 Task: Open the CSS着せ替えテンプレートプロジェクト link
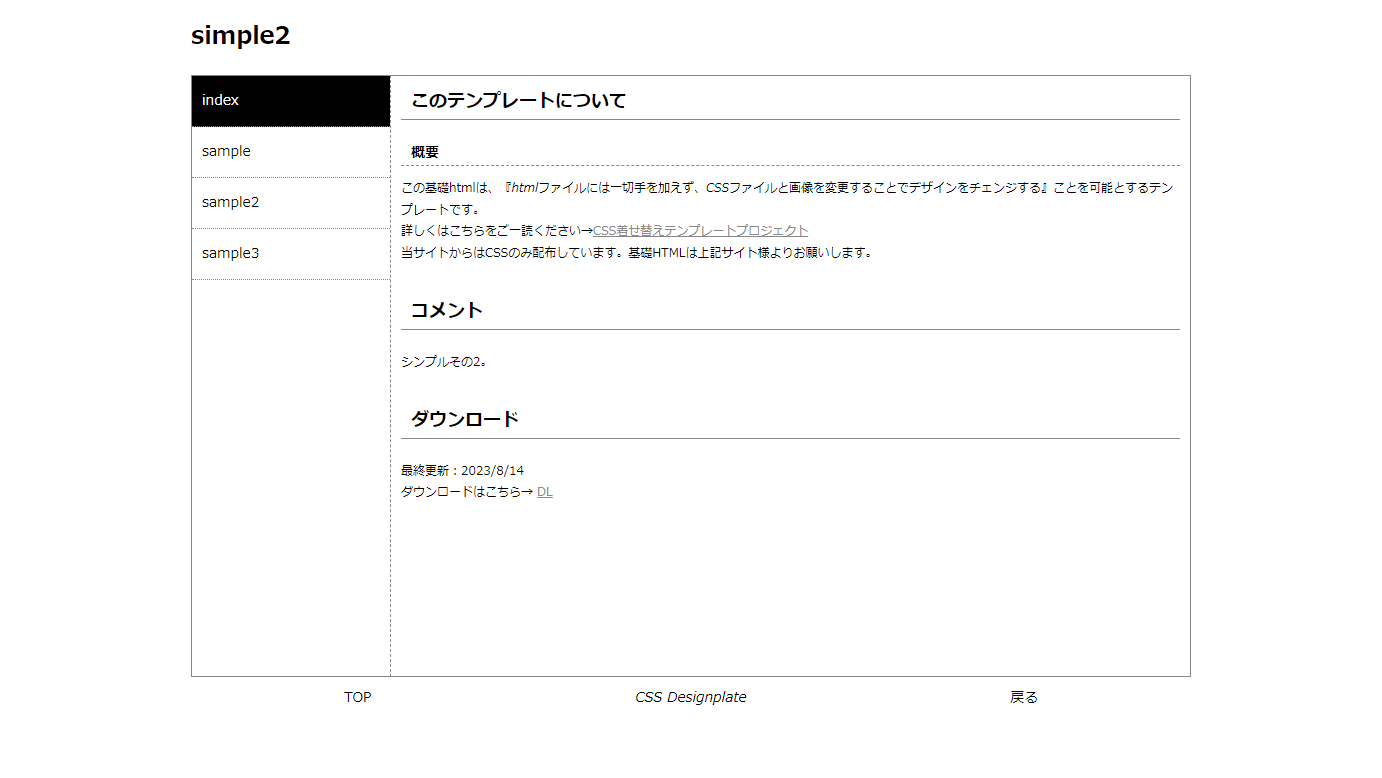pos(700,231)
